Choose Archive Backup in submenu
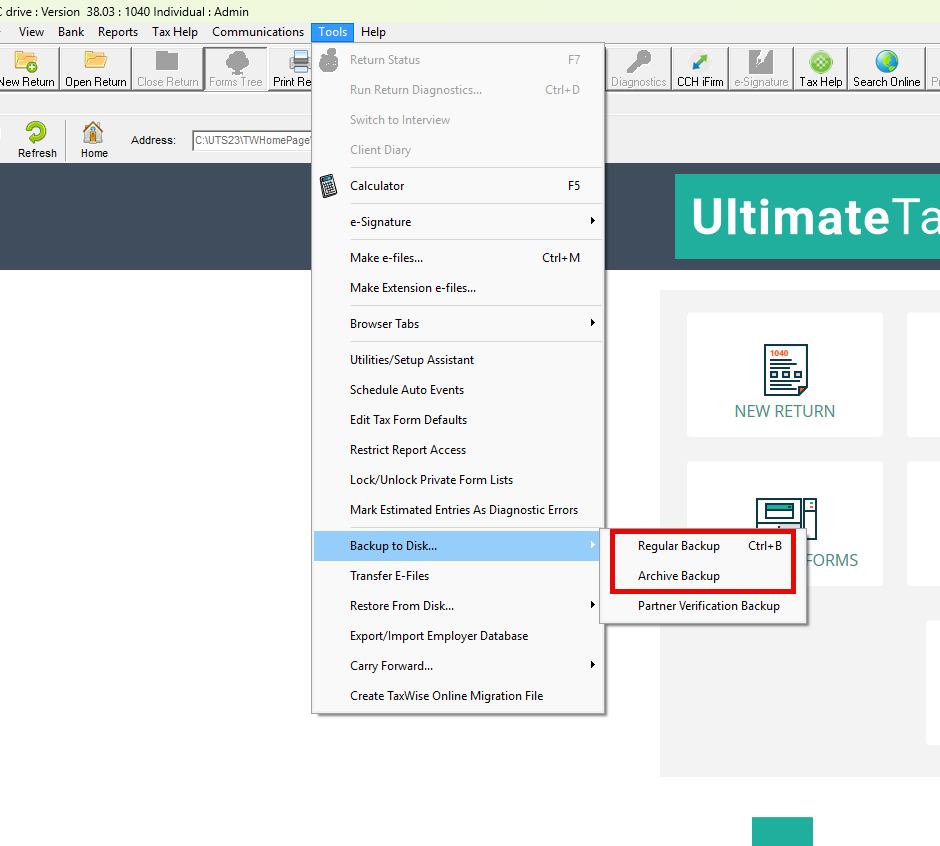Screen dimensions: 940x846 (x=704, y=576)
